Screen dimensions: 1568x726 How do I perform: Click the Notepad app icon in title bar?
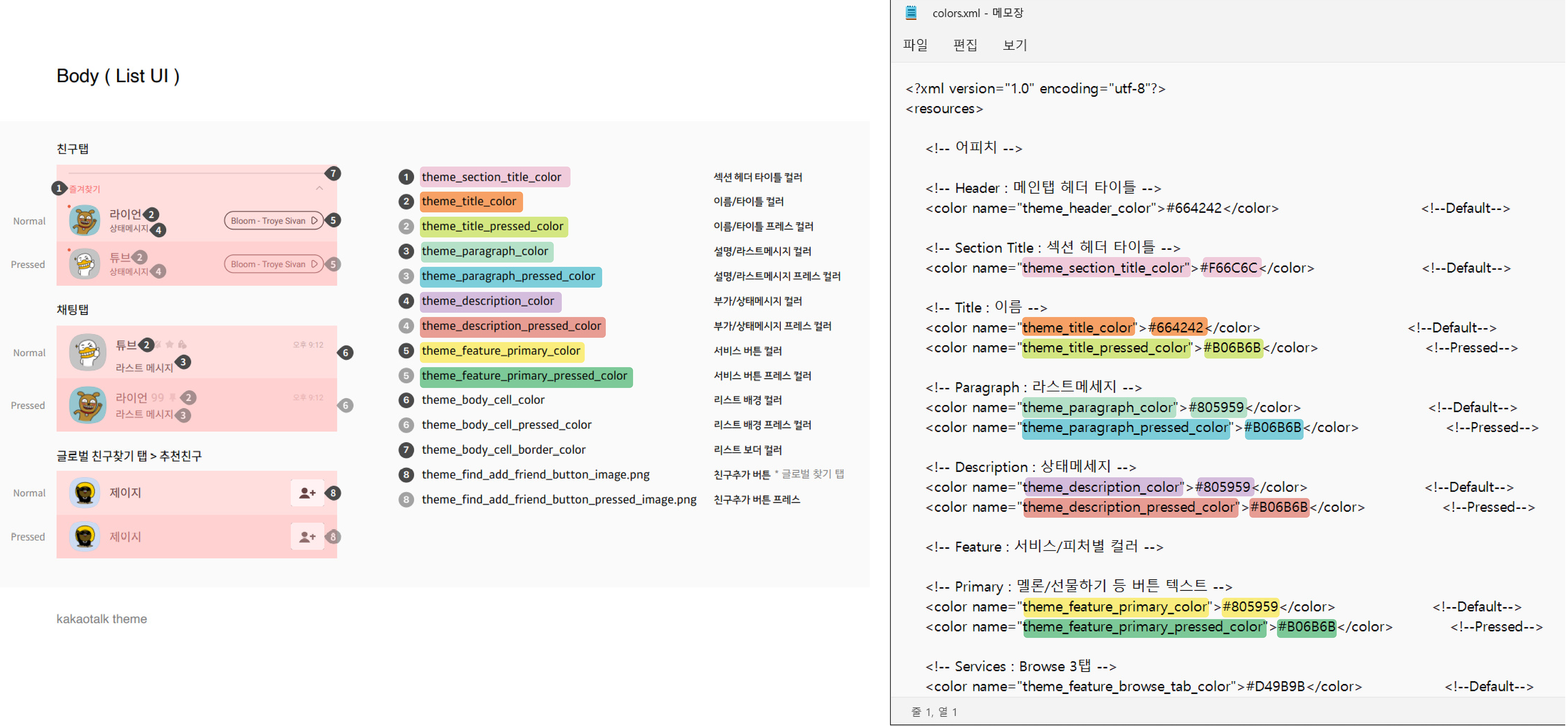pos(911,13)
